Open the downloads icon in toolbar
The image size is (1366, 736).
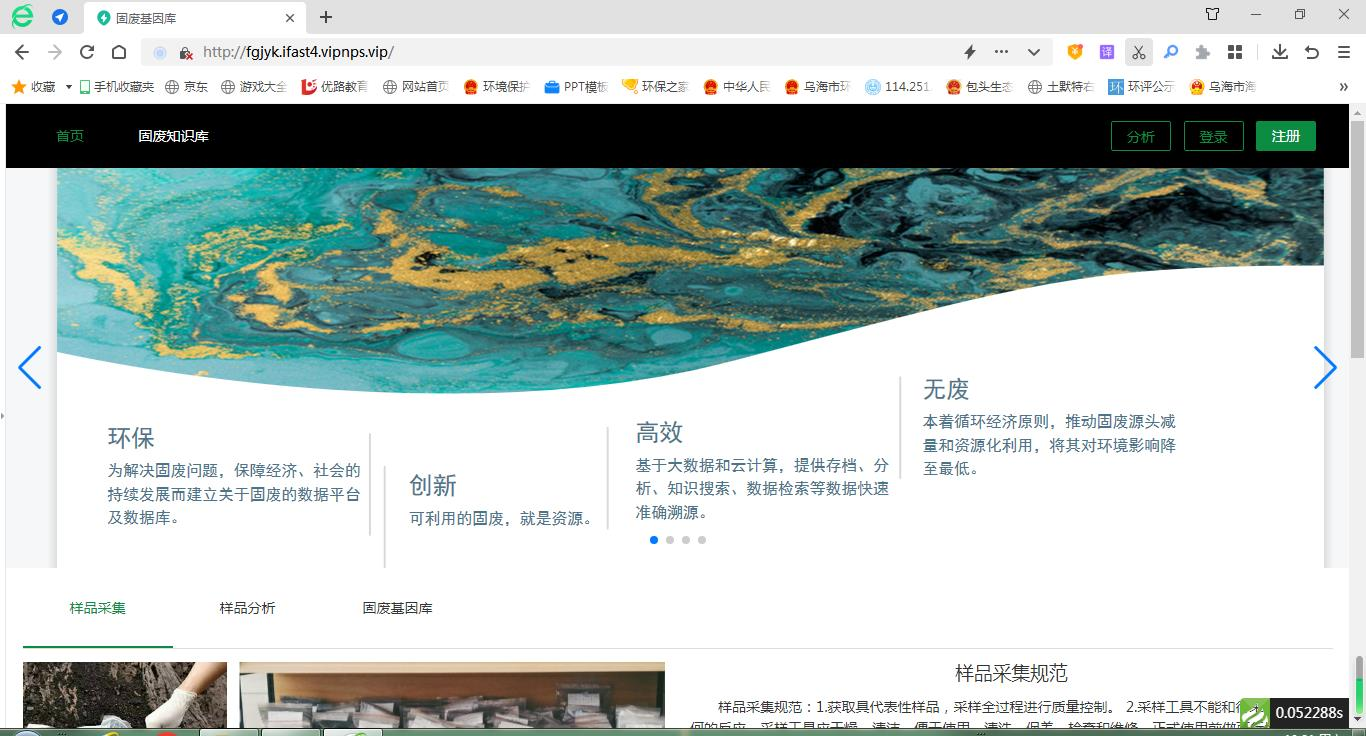coord(1279,52)
